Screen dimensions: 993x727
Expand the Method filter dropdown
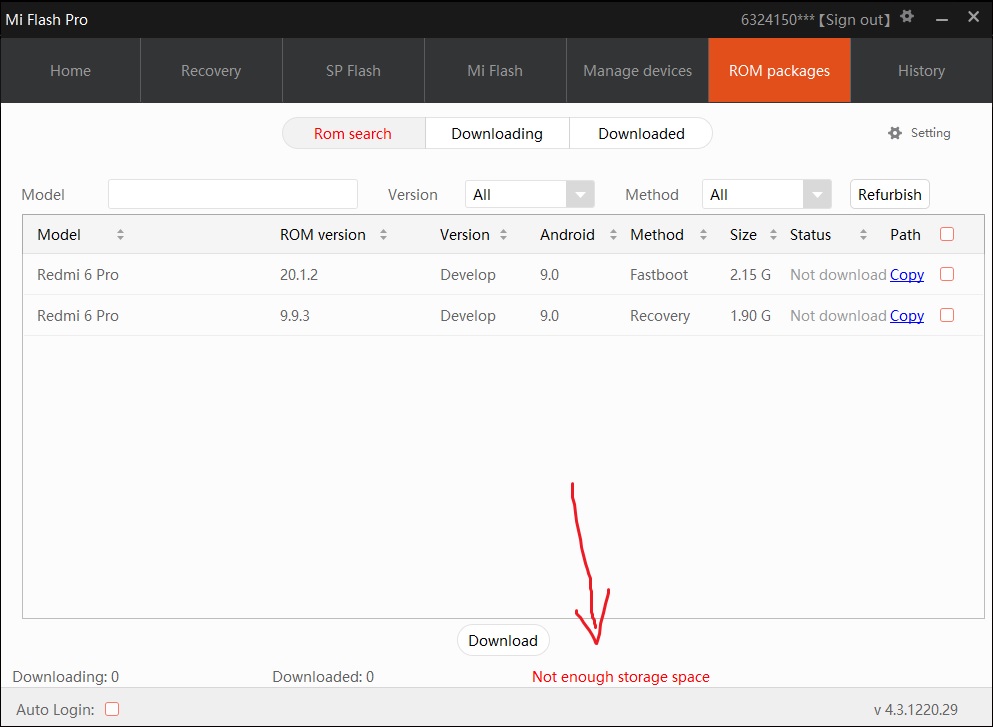(818, 195)
